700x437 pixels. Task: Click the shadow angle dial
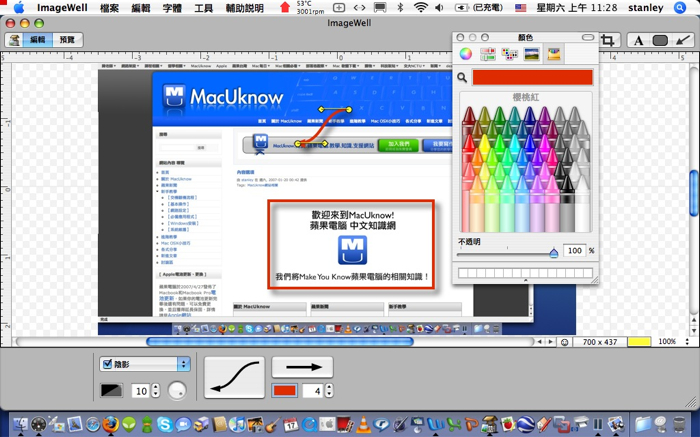(177, 391)
